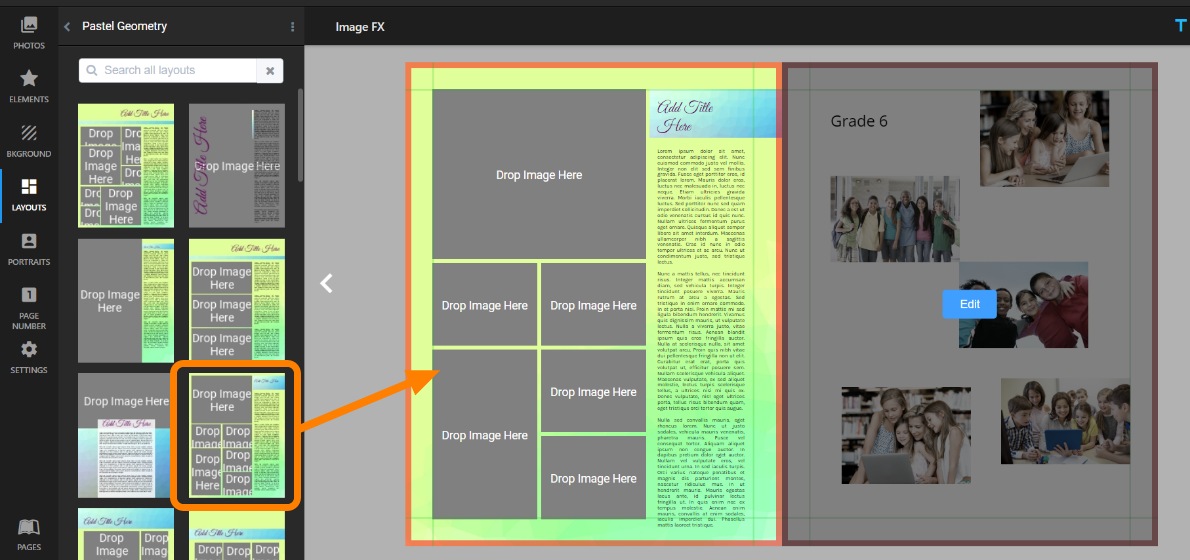Click the Lorem ipsum text column
The image size is (1190, 560).
coord(701,338)
